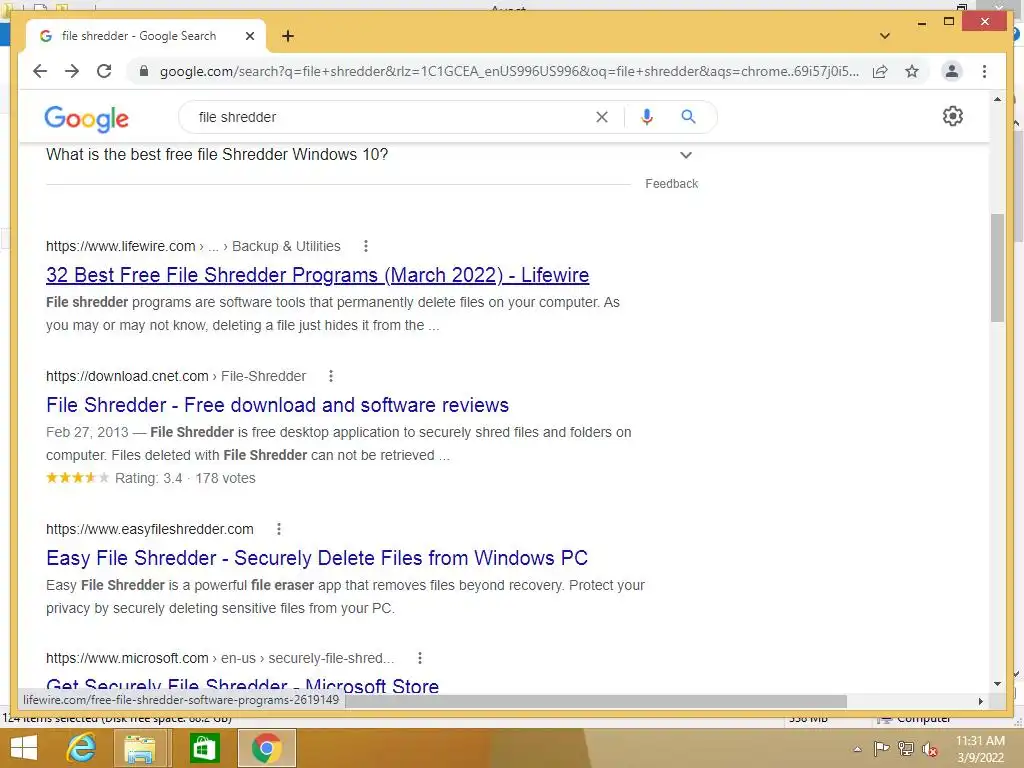Image resolution: width=1024 pixels, height=768 pixels.
Task: Open more options for the easyfileshredder.com result
Action: (279, 529)
